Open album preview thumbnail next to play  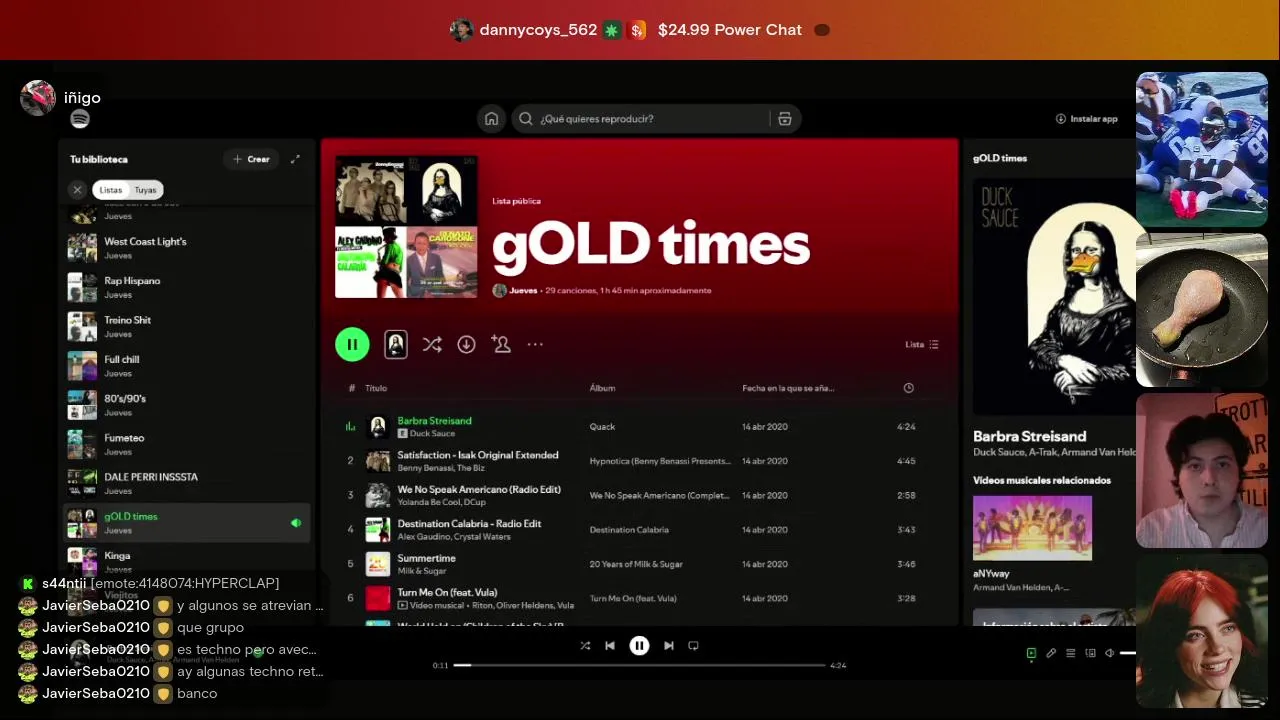point(396,344)
